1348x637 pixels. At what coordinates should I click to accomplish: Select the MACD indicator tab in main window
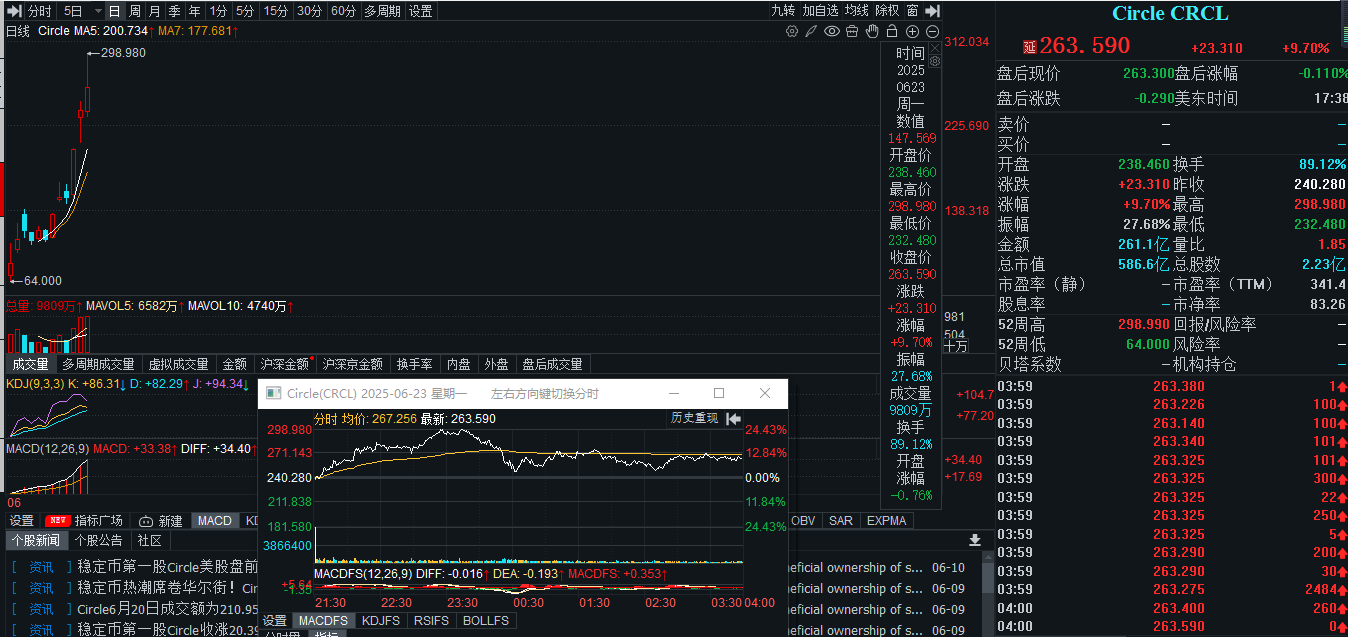(215, 521)
